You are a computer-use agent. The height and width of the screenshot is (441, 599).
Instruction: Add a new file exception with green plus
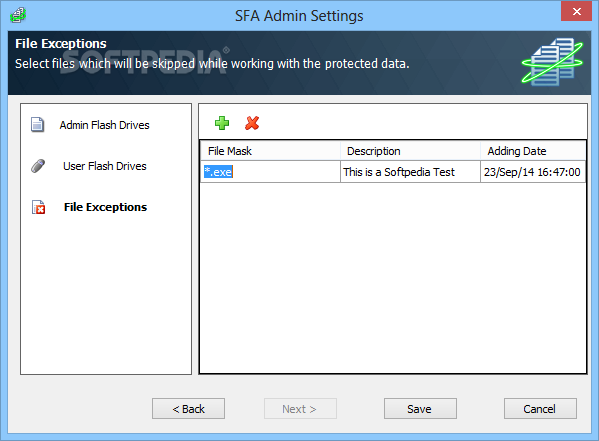(222, 123)
